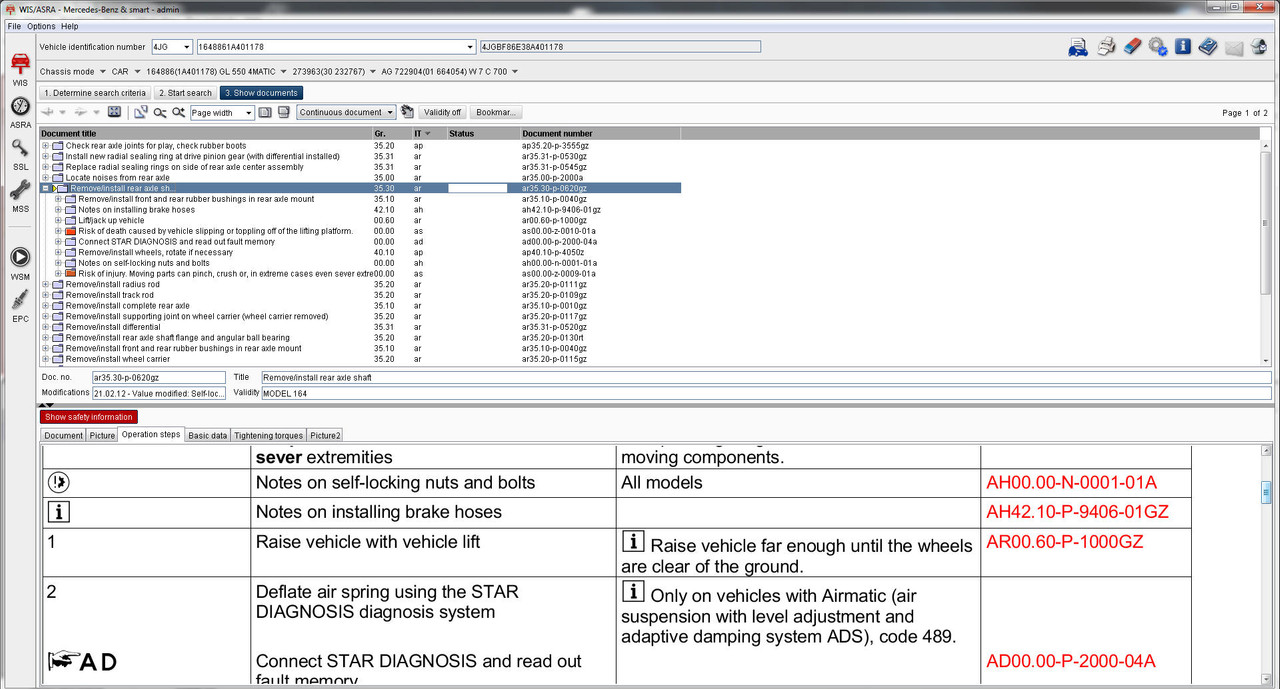
Task: Click the eraser icon to clear data
Action: [1132, 46]
